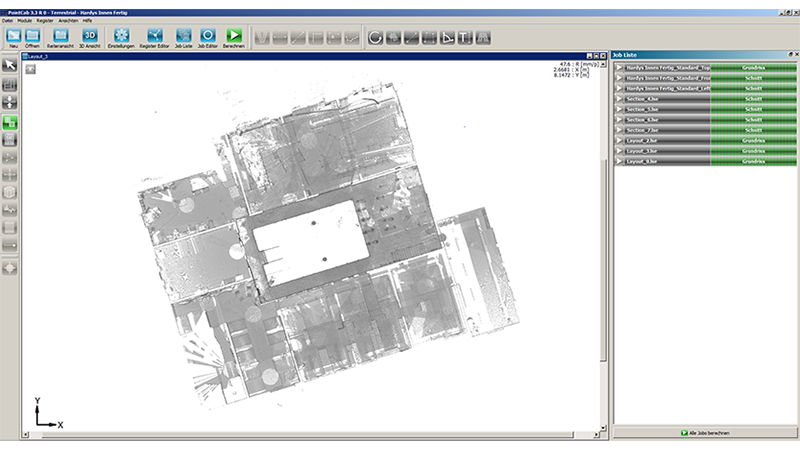Viewport: 800px width, 450px height.
Task: Select the angle measurement tool
Action: pyautogui.click(x=447, y=37)
